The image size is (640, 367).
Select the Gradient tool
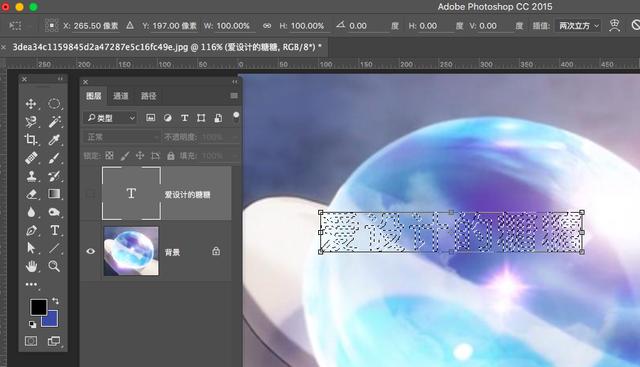point(54,194)
